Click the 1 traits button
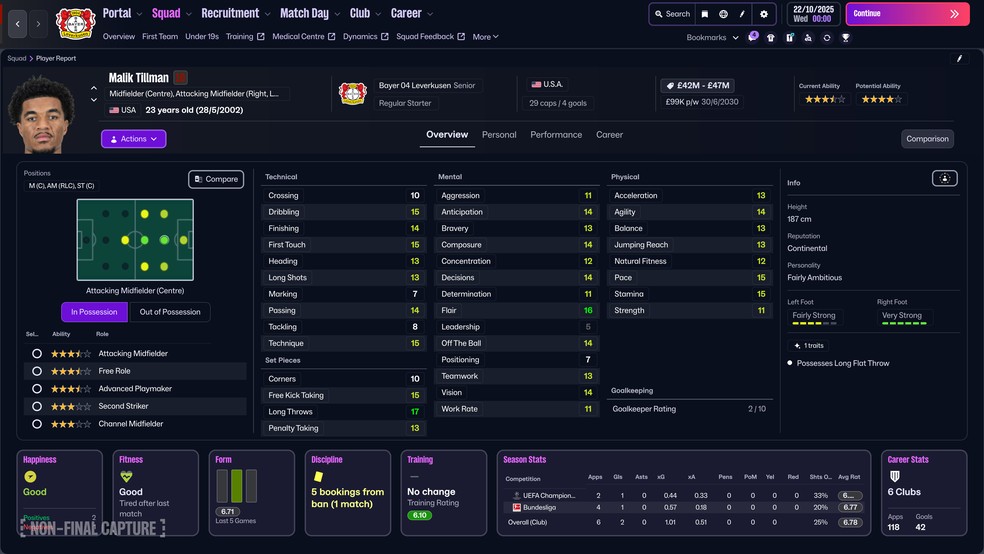Screen dimensions: 984x554 coord(808,346)
